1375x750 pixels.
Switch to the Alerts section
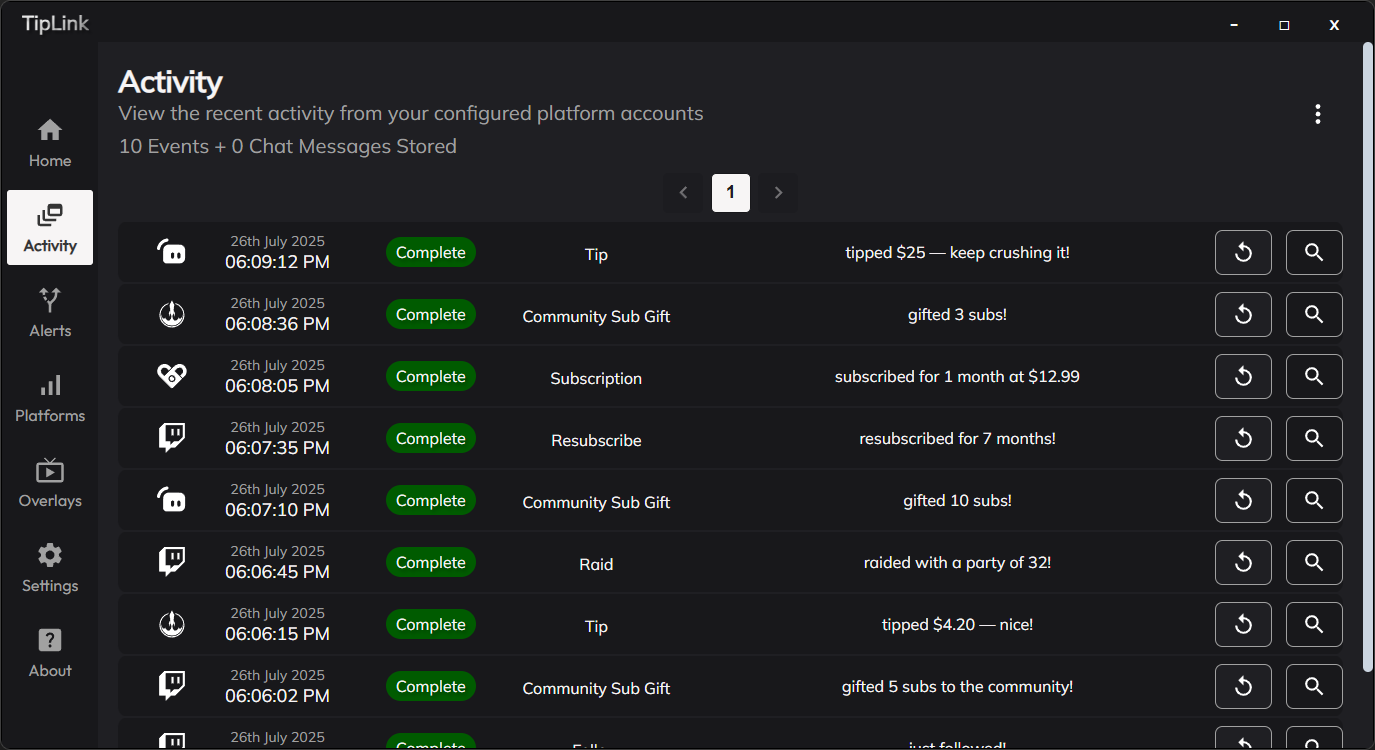click(x=49, y=312)
